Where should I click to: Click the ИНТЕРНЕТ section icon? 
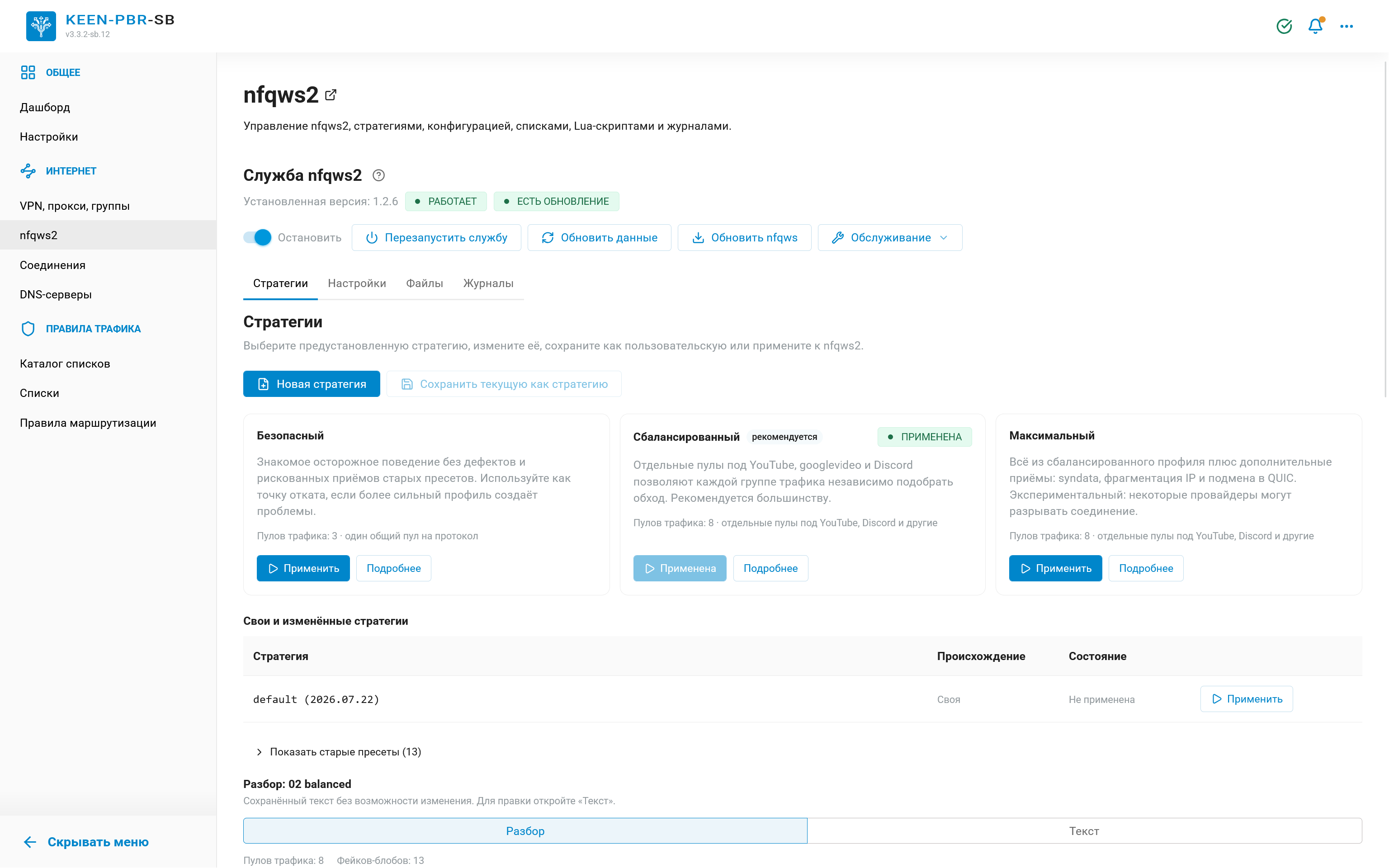pyautogui.click(x=28, y=171)
